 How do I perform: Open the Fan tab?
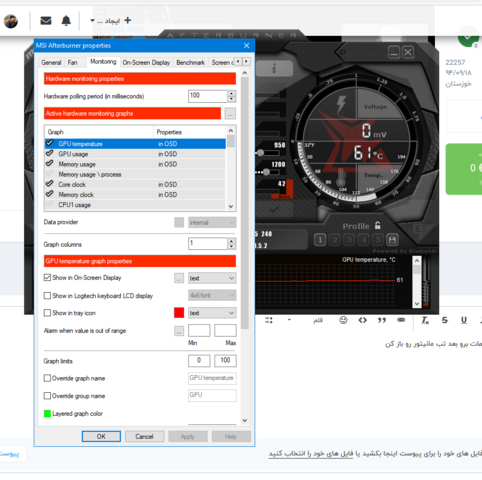tap(72, 62)
